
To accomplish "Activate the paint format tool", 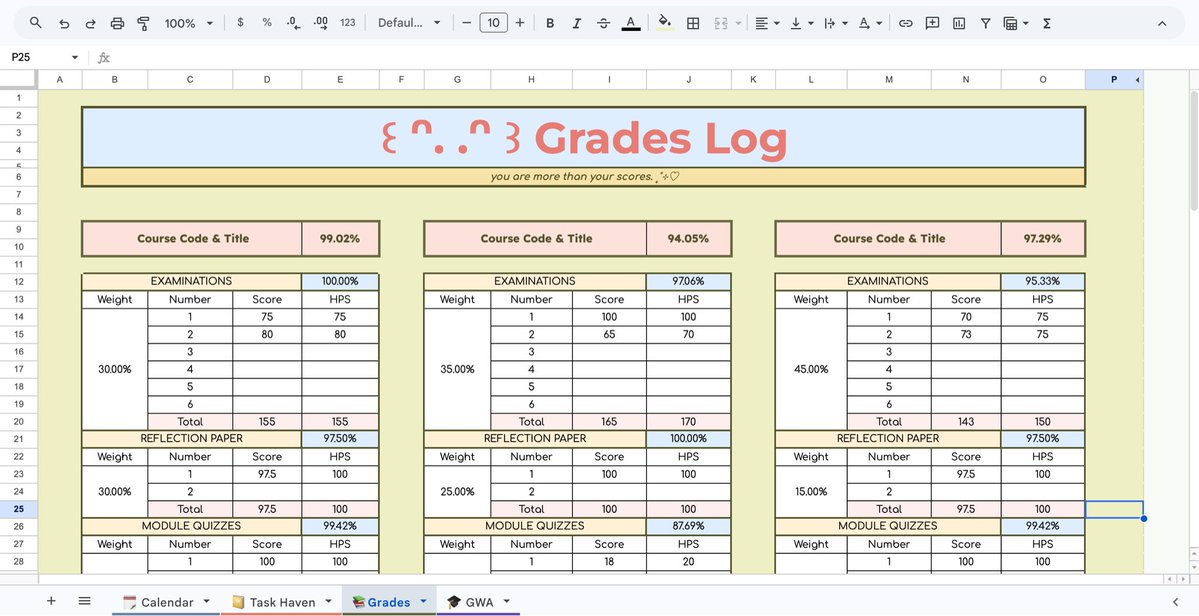I will [143, 23].
